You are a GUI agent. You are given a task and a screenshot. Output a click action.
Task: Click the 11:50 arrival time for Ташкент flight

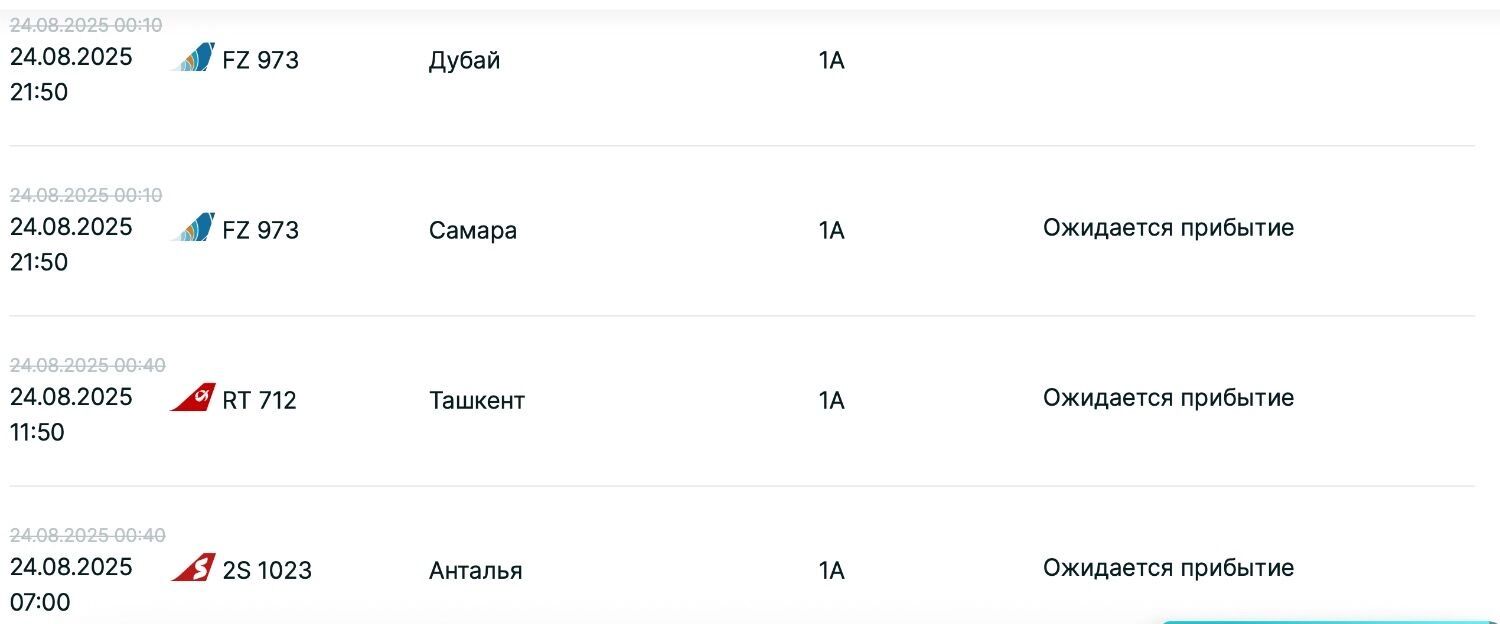click(39, 432)
